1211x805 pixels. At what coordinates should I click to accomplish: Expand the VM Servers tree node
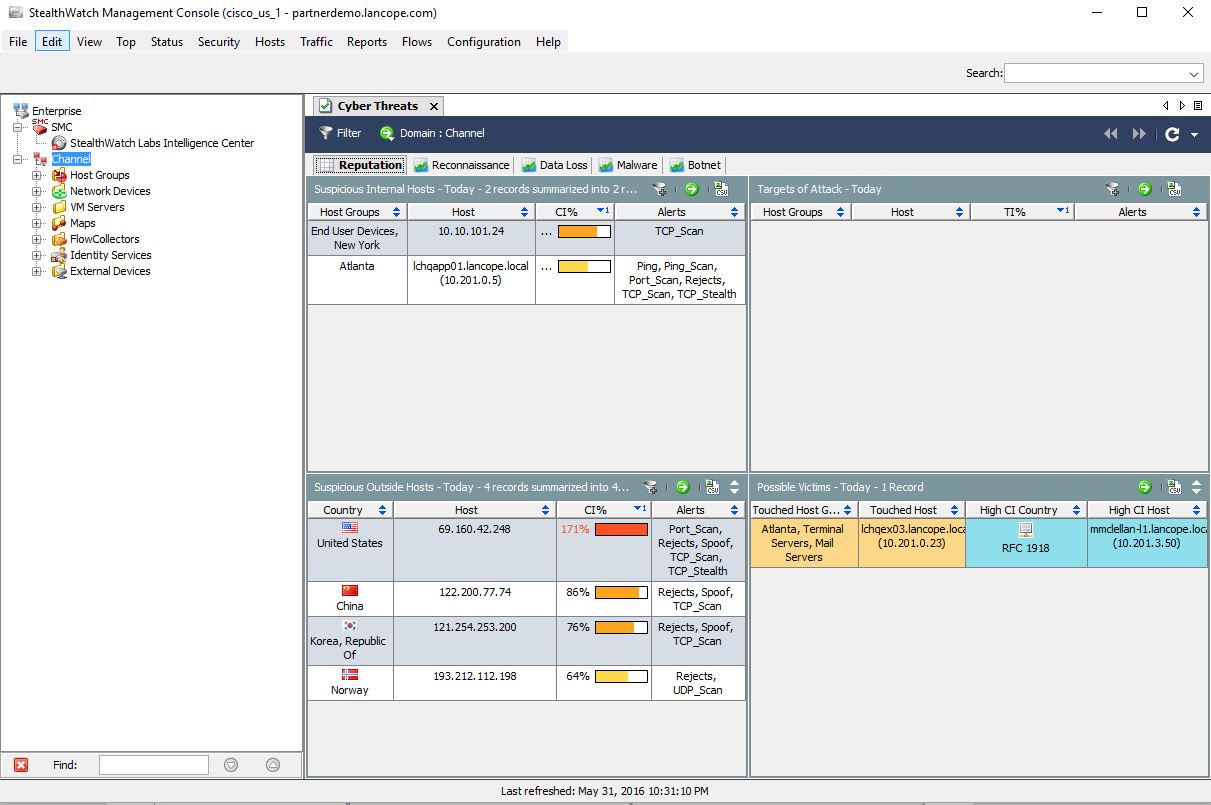(x=36, y=207)
